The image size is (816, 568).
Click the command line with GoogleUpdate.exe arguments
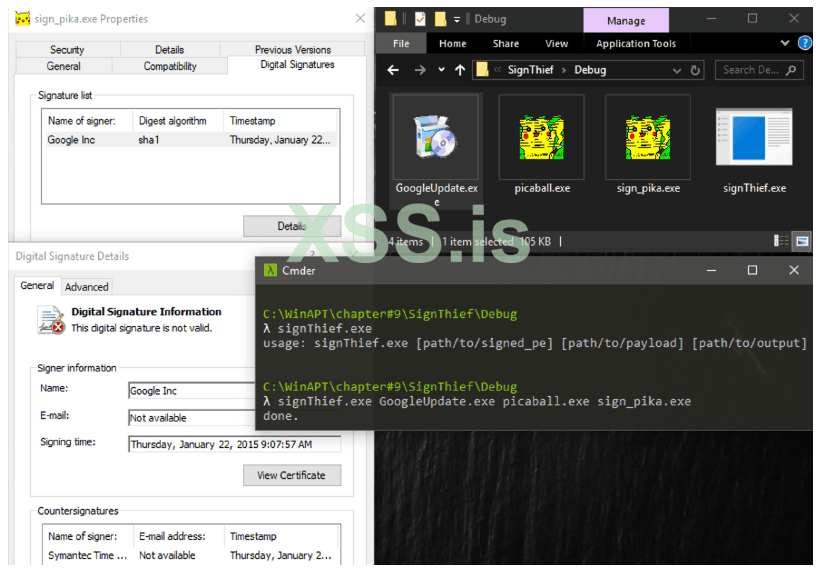point(477,401)
